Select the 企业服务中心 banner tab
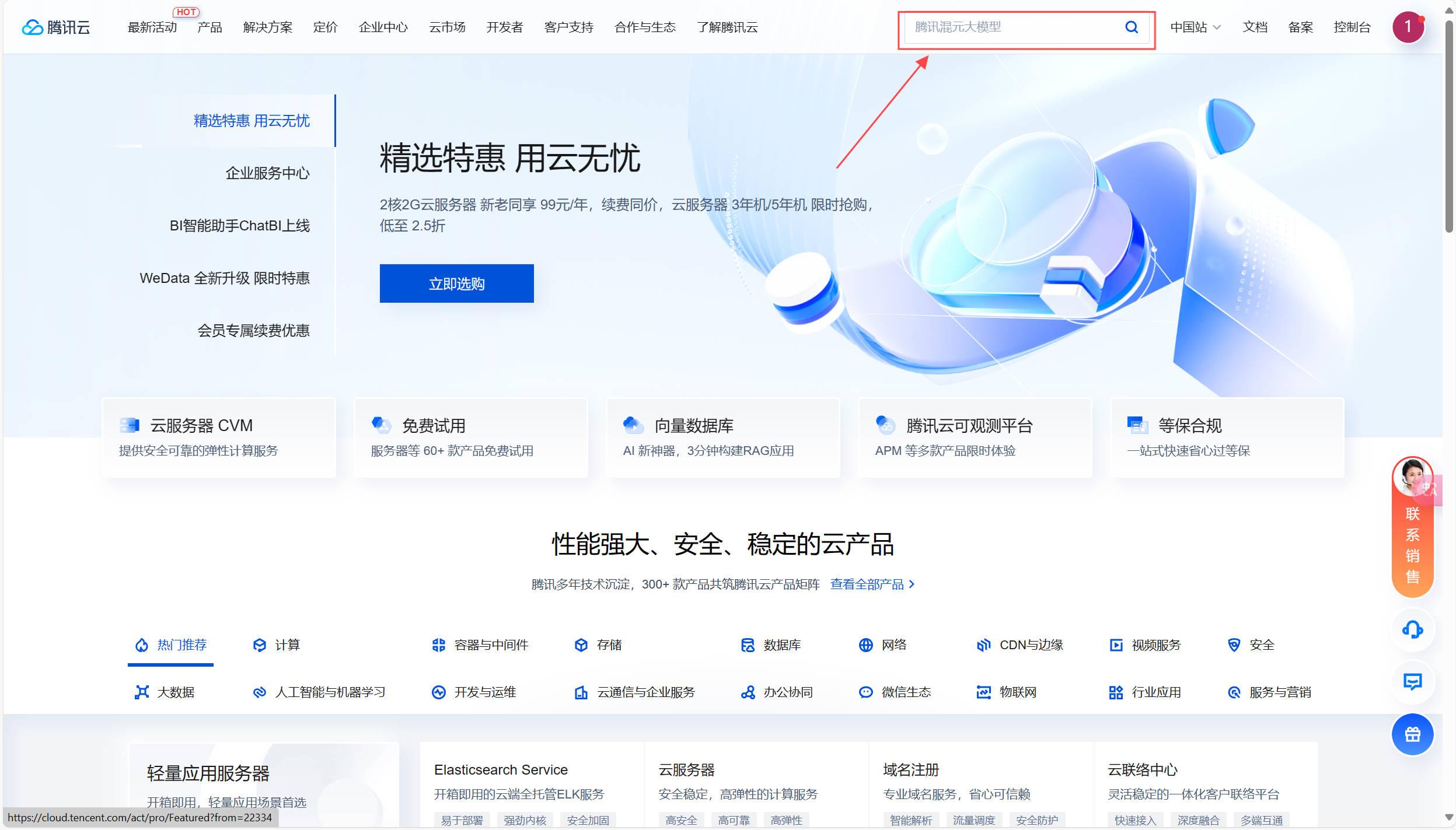The image size is (1456, 830). [267, 173]
